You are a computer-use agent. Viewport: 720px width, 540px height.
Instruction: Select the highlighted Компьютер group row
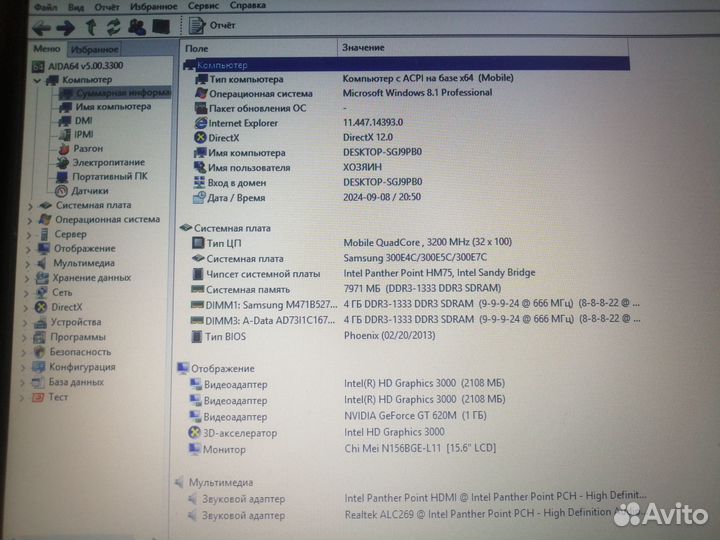click(406, 64)
